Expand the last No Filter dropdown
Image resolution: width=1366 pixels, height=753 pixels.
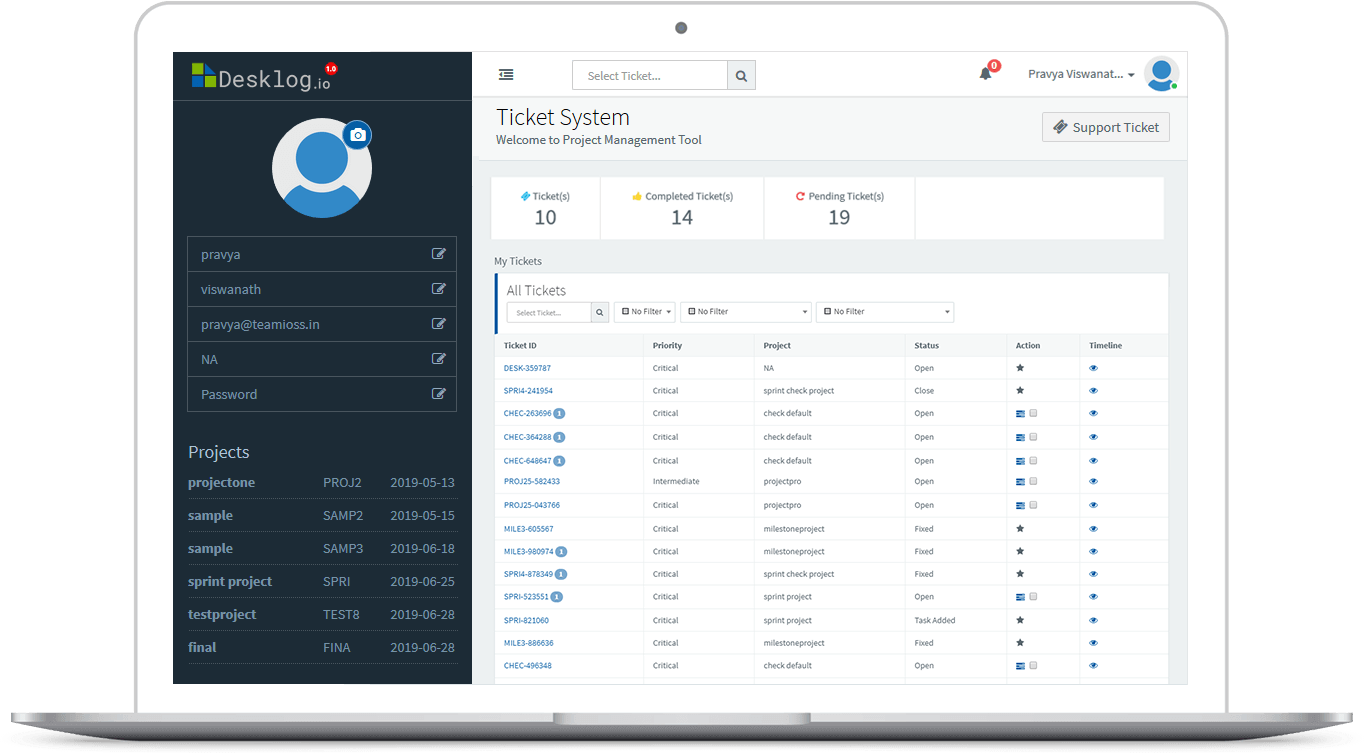(884, 312)
